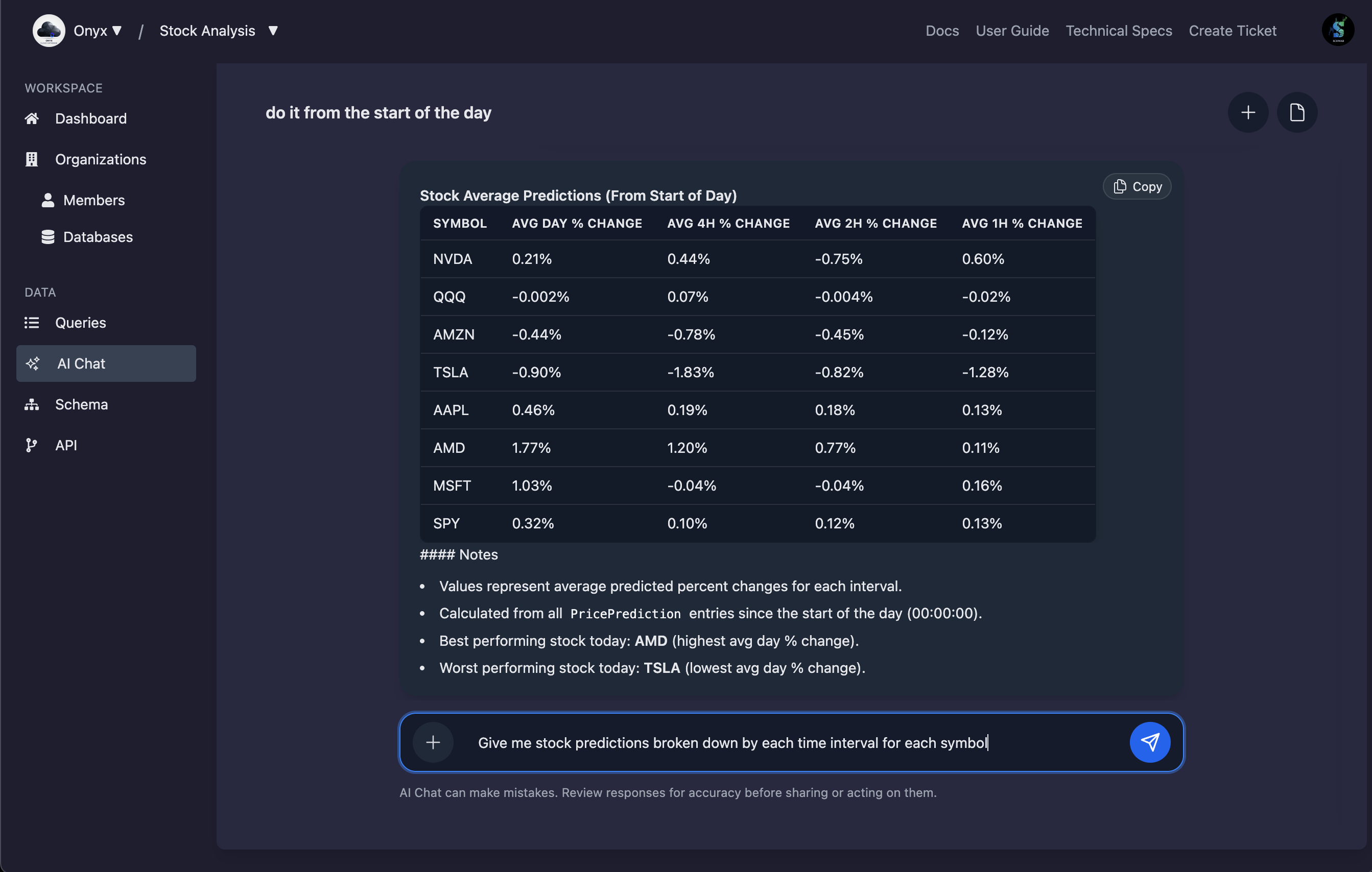Open the user avatar in top right
Viewport: 1372px width, 872px height.
coord(1337,30)
